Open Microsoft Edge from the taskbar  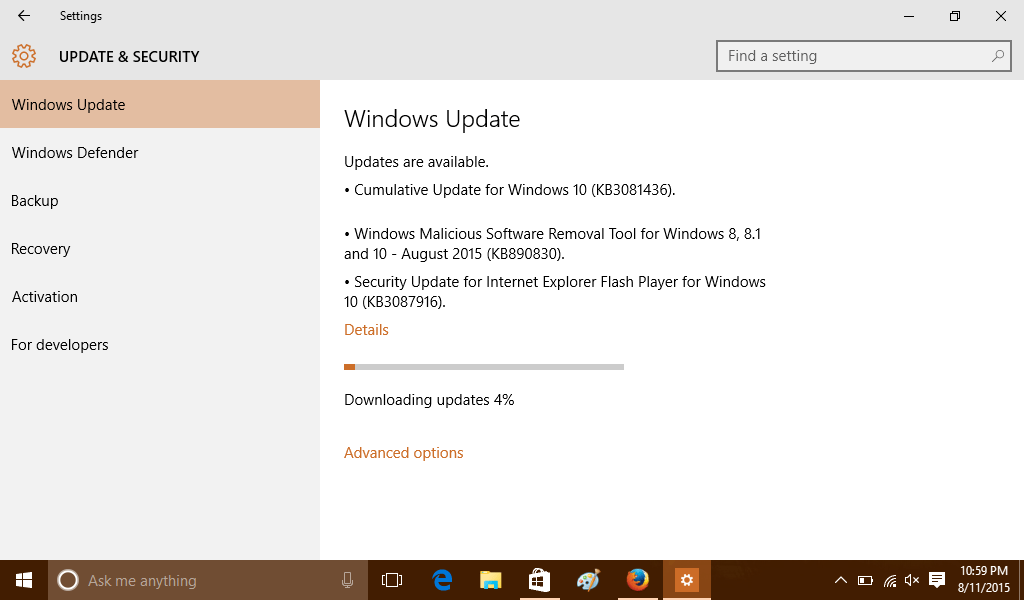click(440, 580)
